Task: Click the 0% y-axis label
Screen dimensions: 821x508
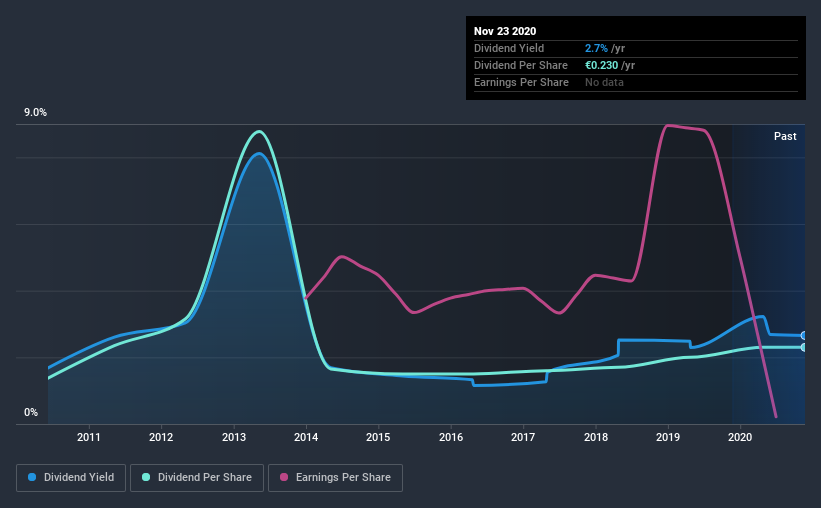Action: click(31, 413)
